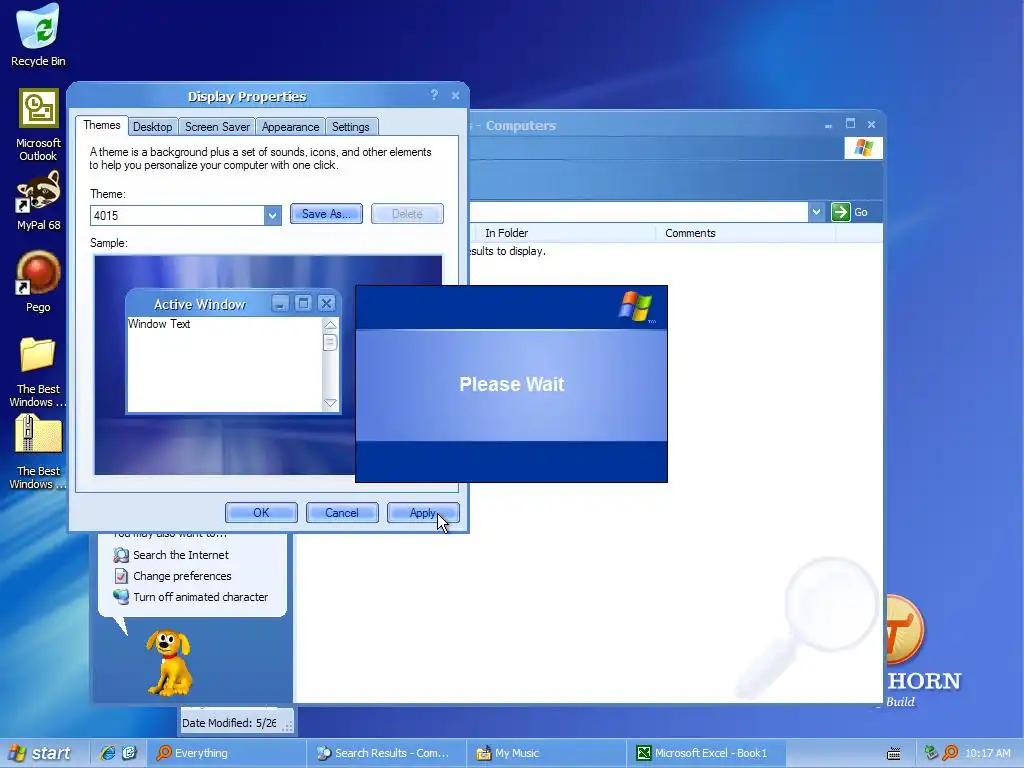Screen dimensions: 1024x768
Task: Click the green Go arrow icon
Action: 840,212
